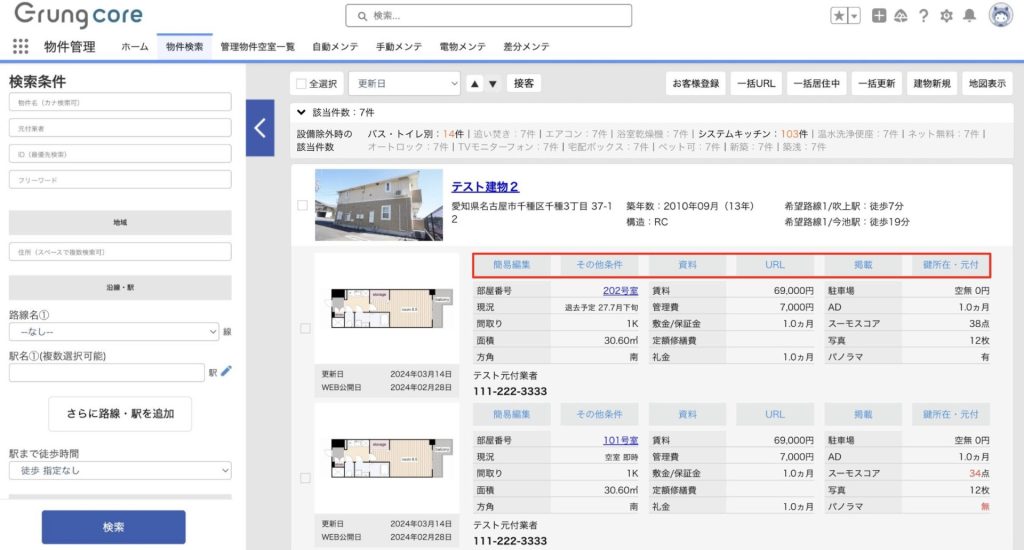This screenshot has width=1024, height=550.
Task: Open the notifications bell
Action: pyautogui.click(x=969, y=16)
